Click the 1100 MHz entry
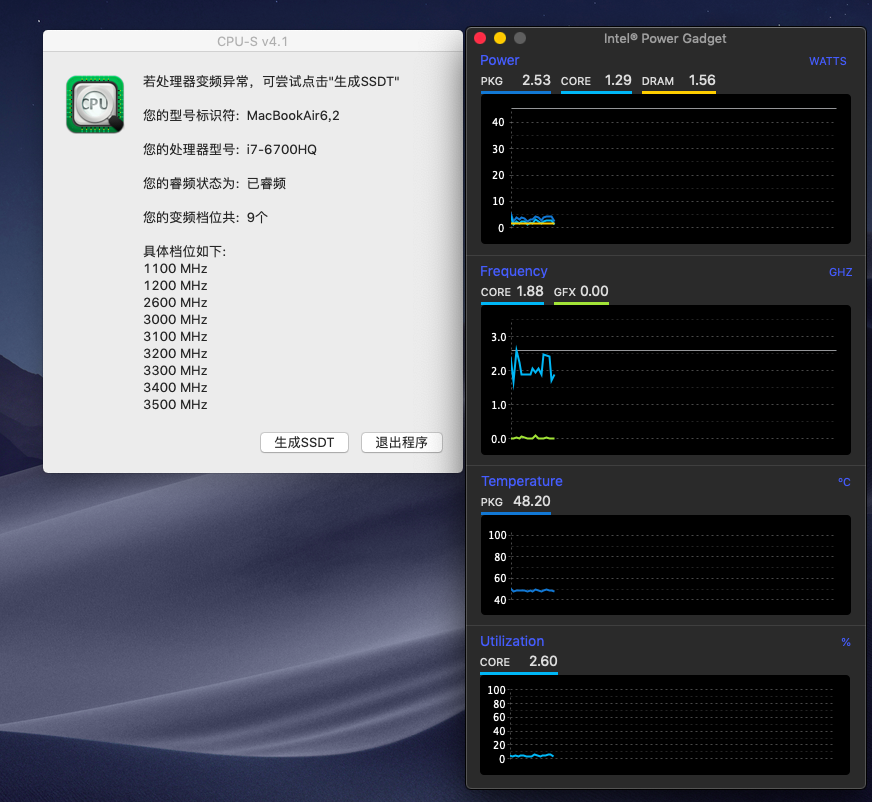The width and height of the screenshot is (872, 802). point(175,269)
